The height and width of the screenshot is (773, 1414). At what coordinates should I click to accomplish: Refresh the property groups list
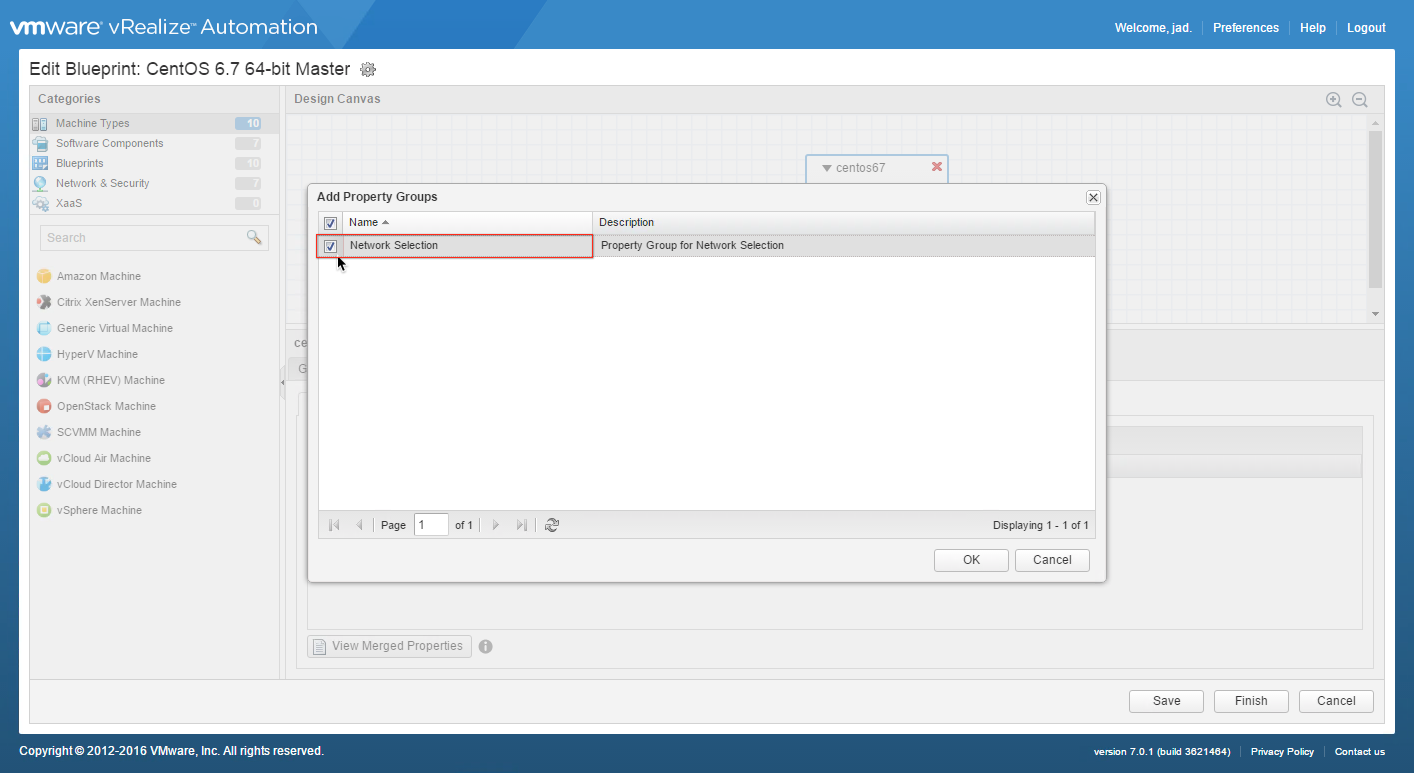coord(552,525)
